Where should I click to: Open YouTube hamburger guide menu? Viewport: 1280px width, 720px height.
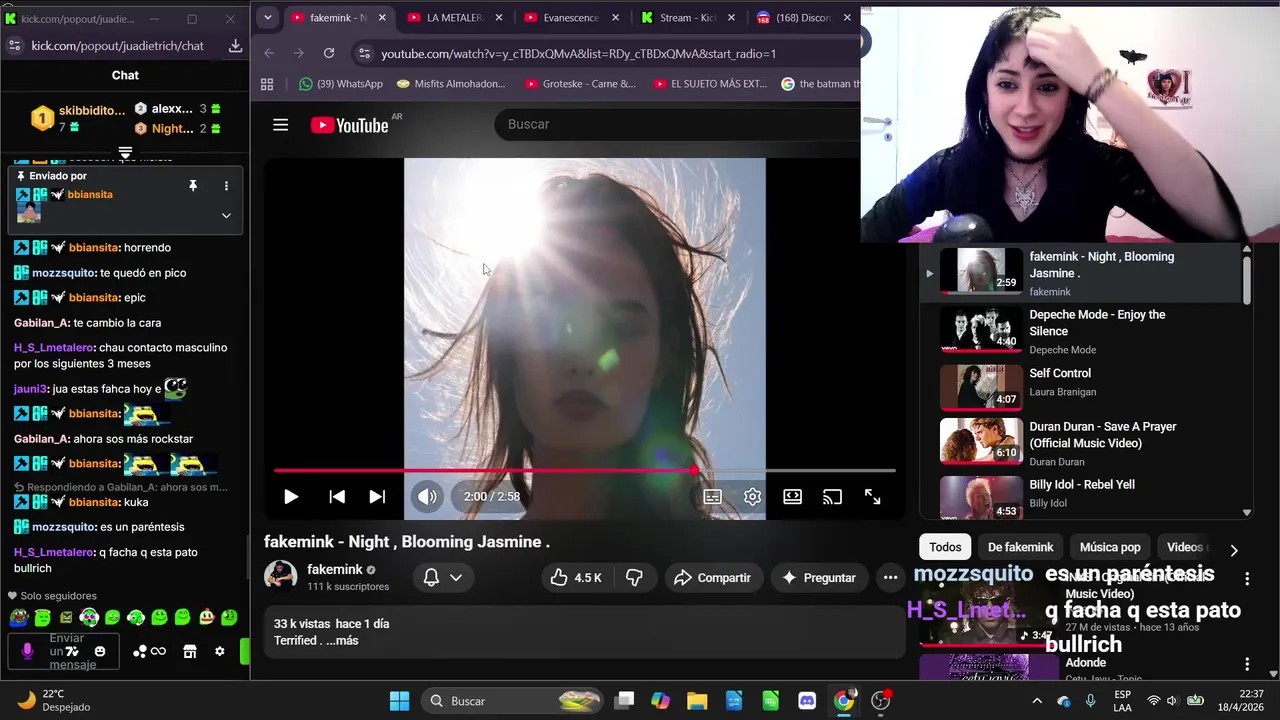pyautogui.click(x=280, y=125)
